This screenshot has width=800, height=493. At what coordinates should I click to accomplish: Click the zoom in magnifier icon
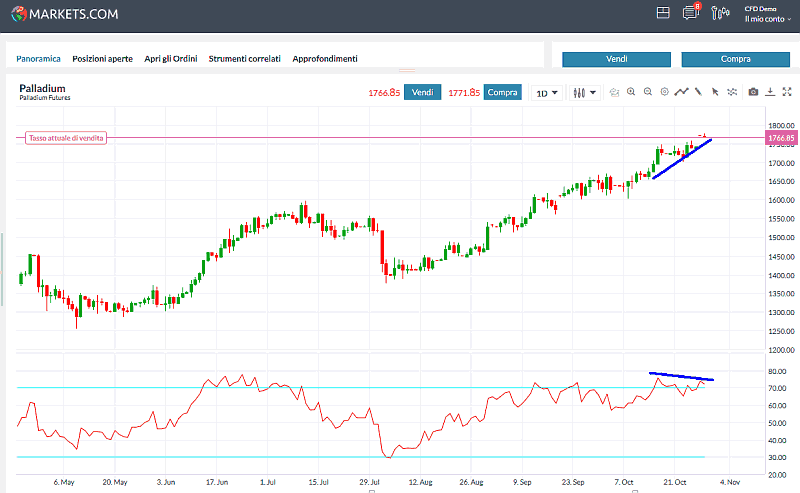(x=631, y=92)
